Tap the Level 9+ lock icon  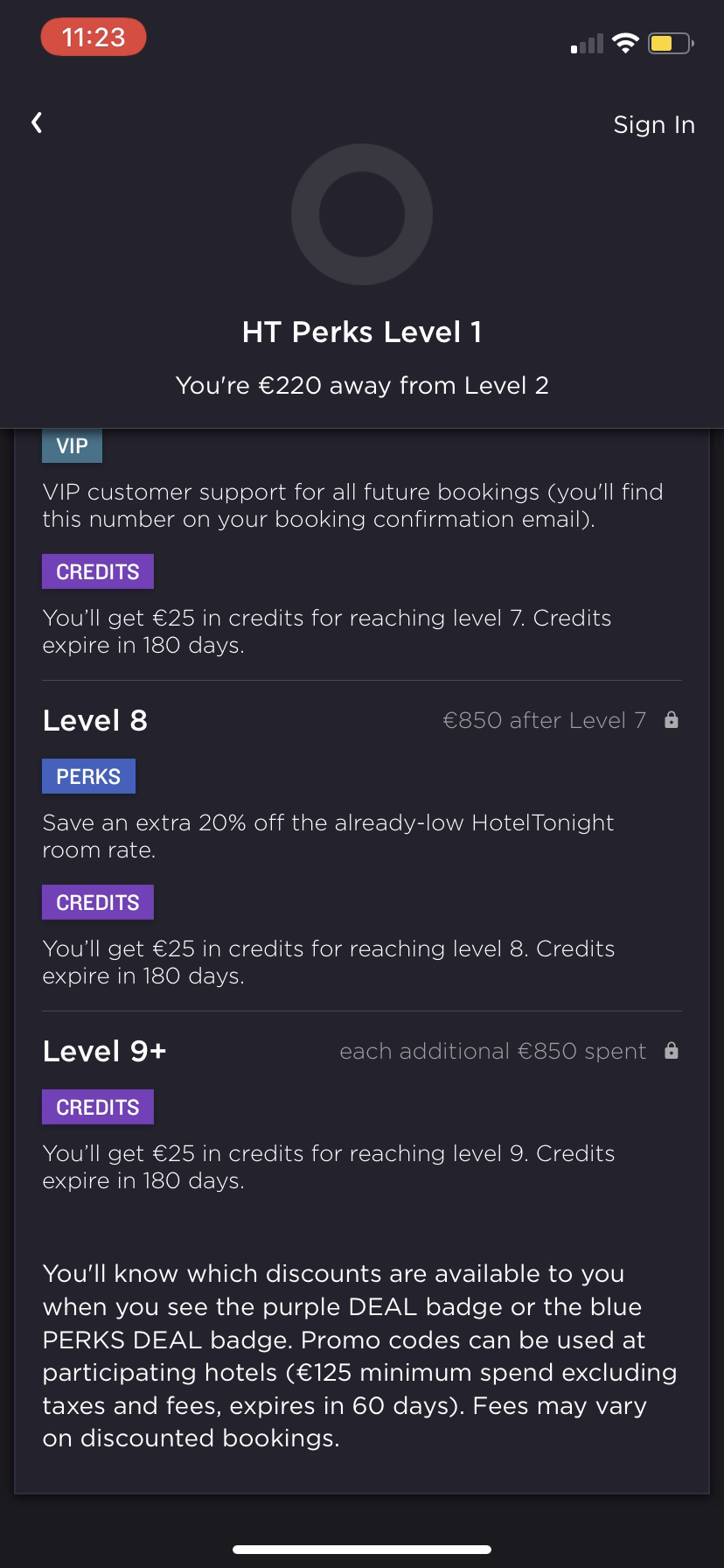pos(672,1051)
